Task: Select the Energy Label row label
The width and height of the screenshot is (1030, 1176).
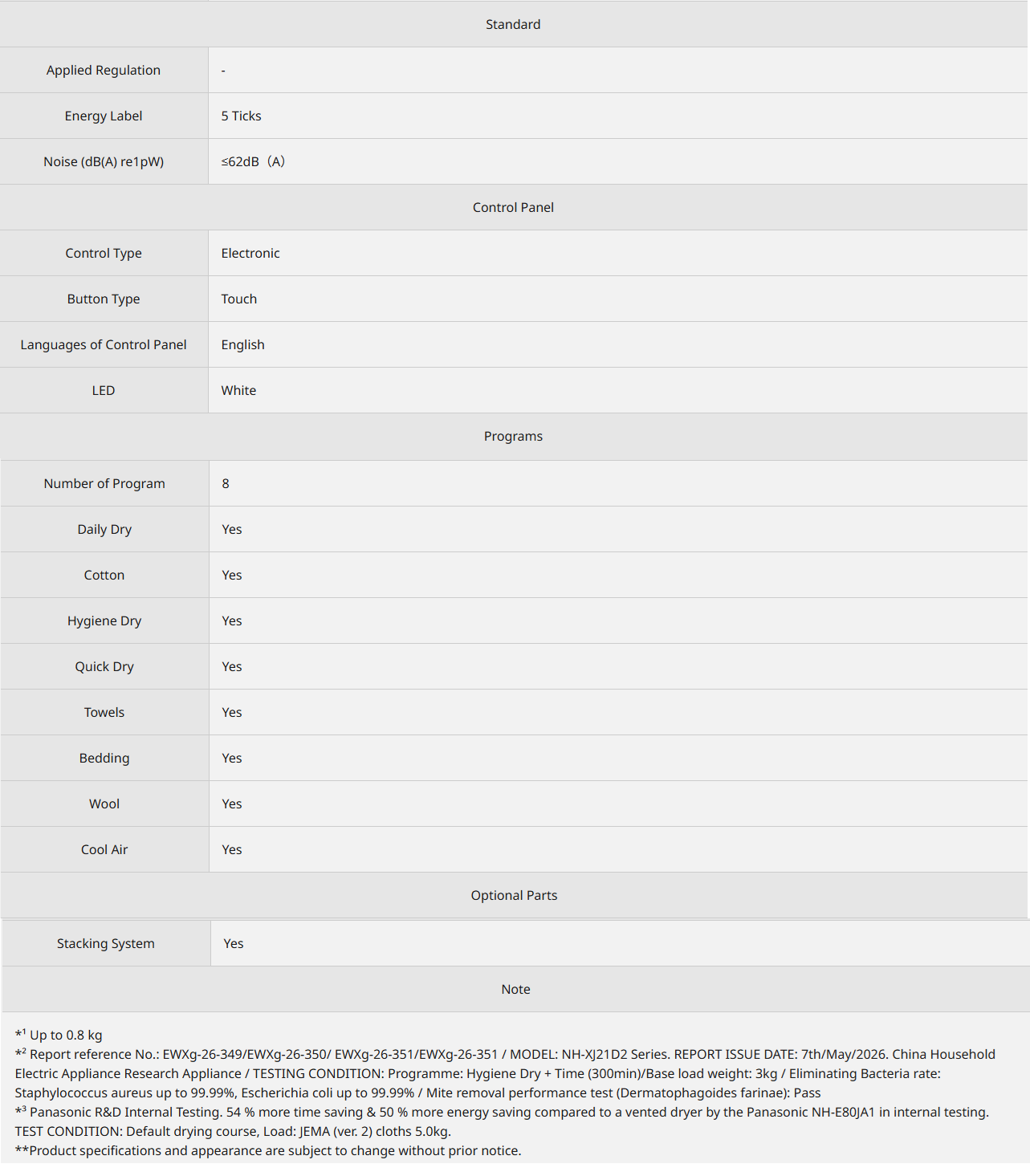Action: pyautogui.click(x=104, y=116)
